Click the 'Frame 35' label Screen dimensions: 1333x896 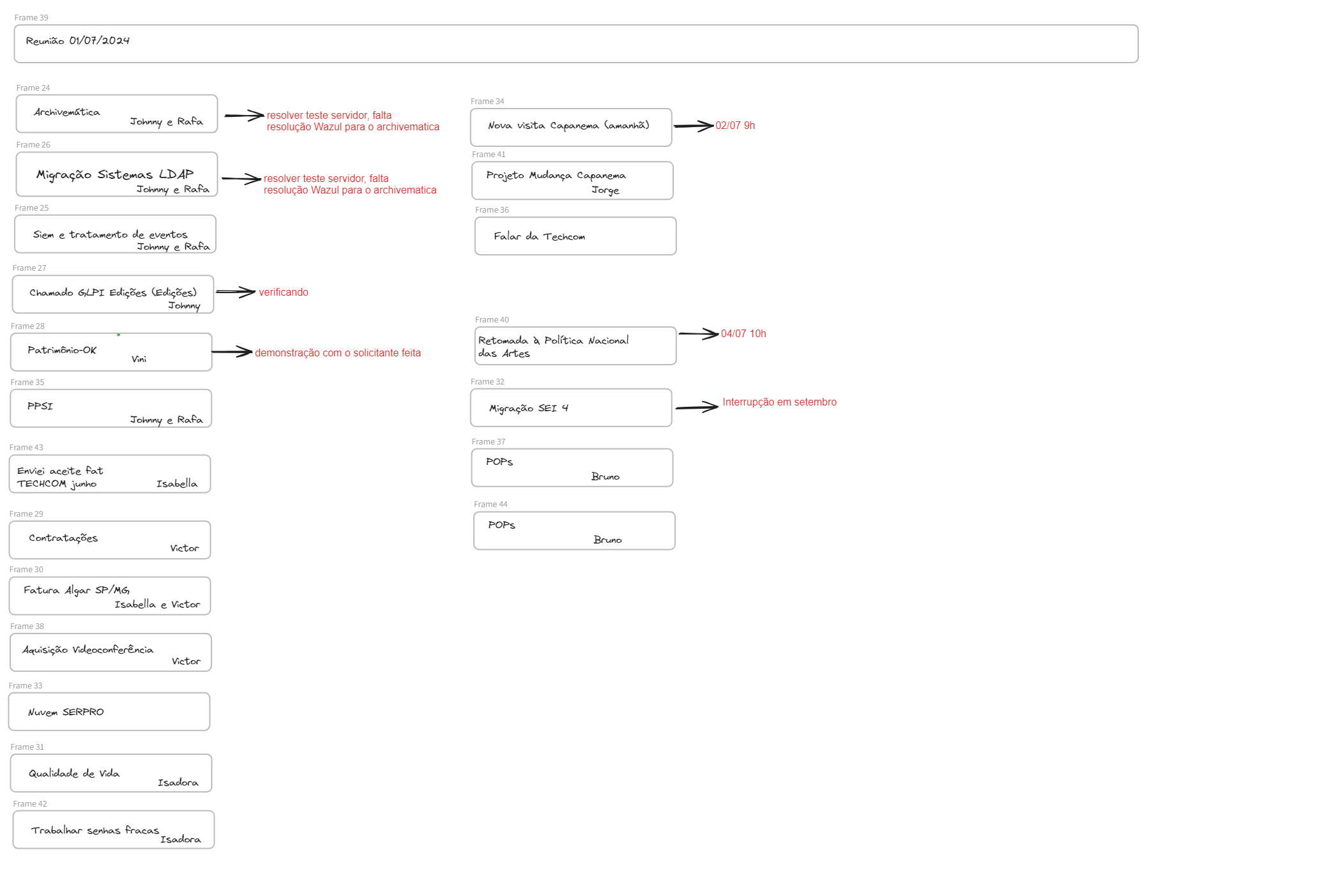tap(27, 383)
